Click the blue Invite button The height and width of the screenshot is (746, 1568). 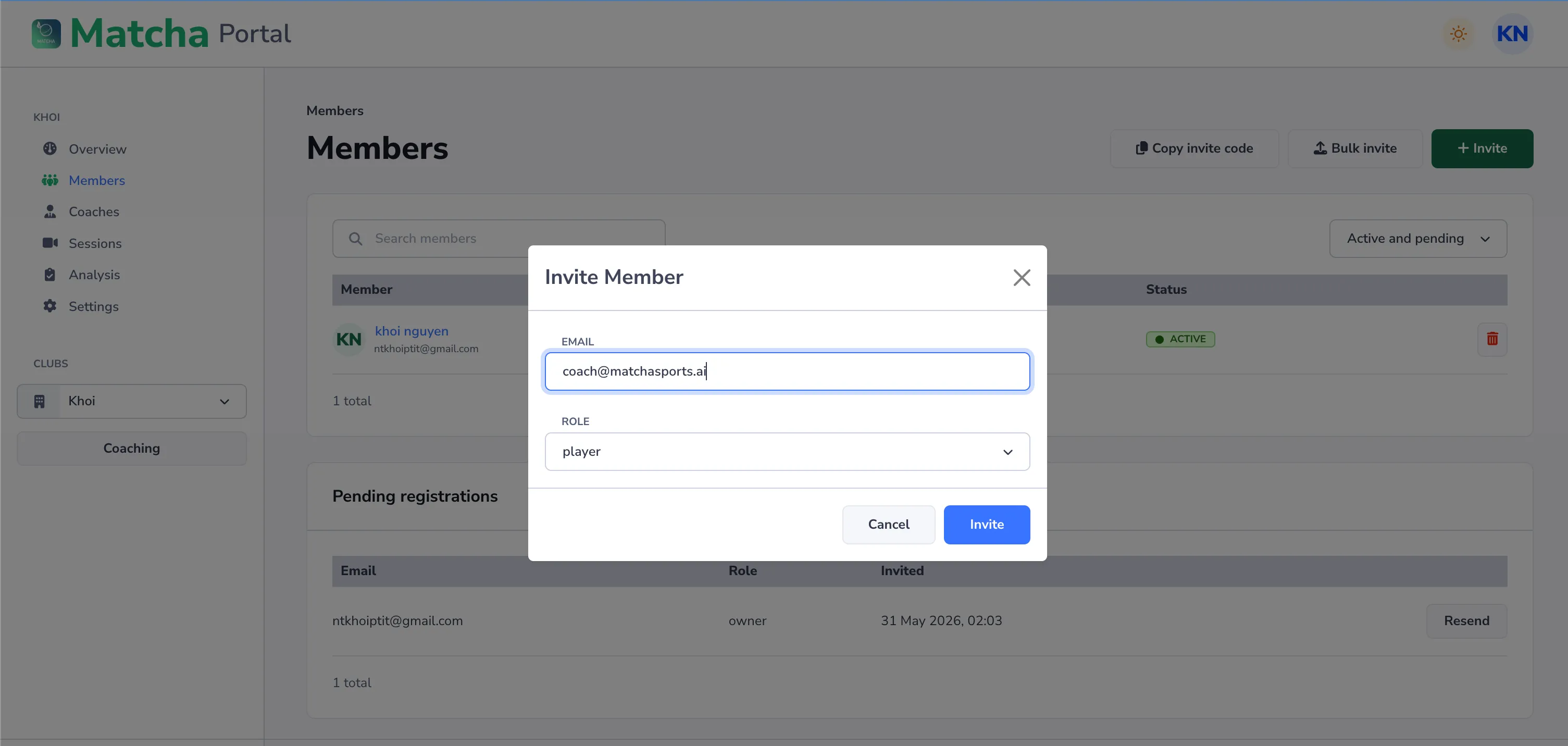click(987, 525)
